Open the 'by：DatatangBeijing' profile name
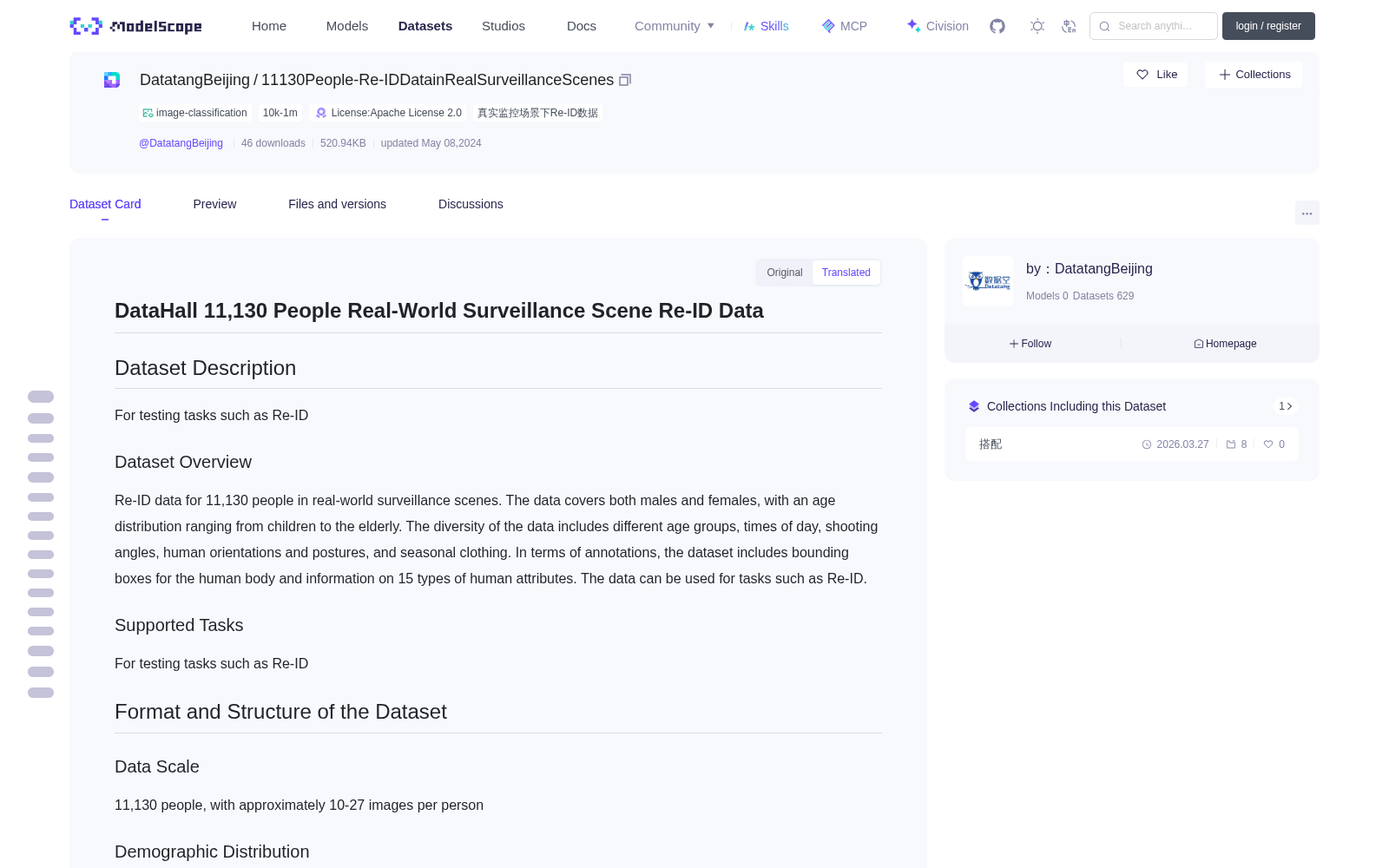 [1089, 269]
